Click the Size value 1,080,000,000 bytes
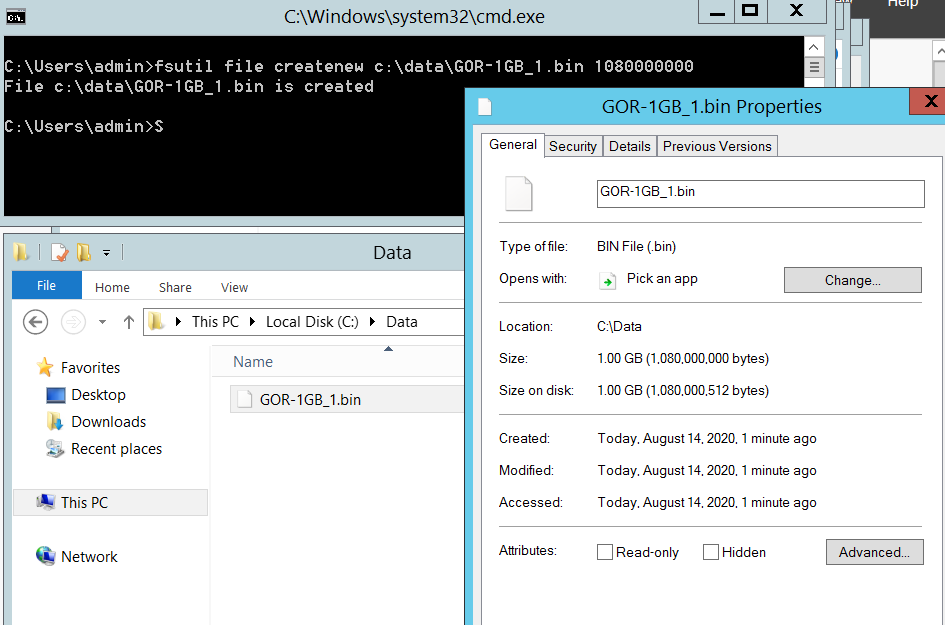The height and width of the screenshot is (625, 945). [683, 359]
